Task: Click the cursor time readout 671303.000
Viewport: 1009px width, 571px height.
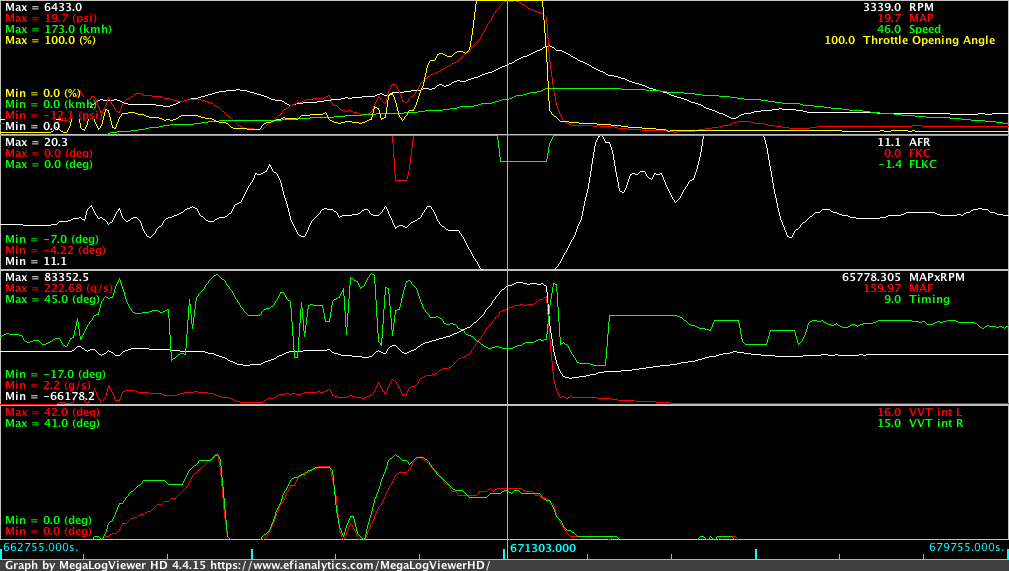Action: point(543,548)
